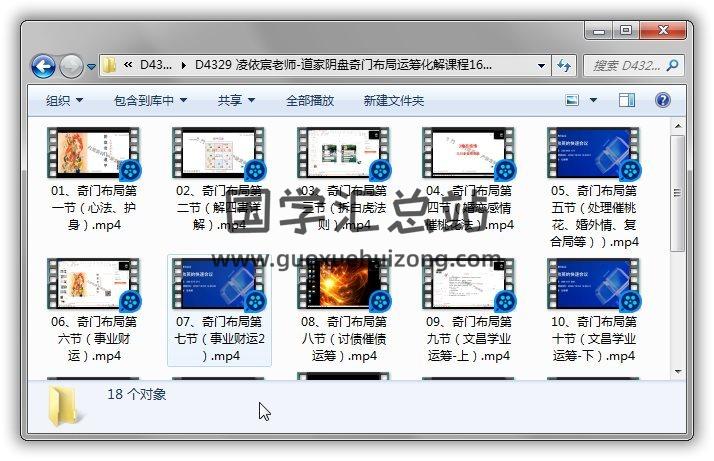Open Help with the question mark icon
The image size is (714, 461).
point(663,100)
